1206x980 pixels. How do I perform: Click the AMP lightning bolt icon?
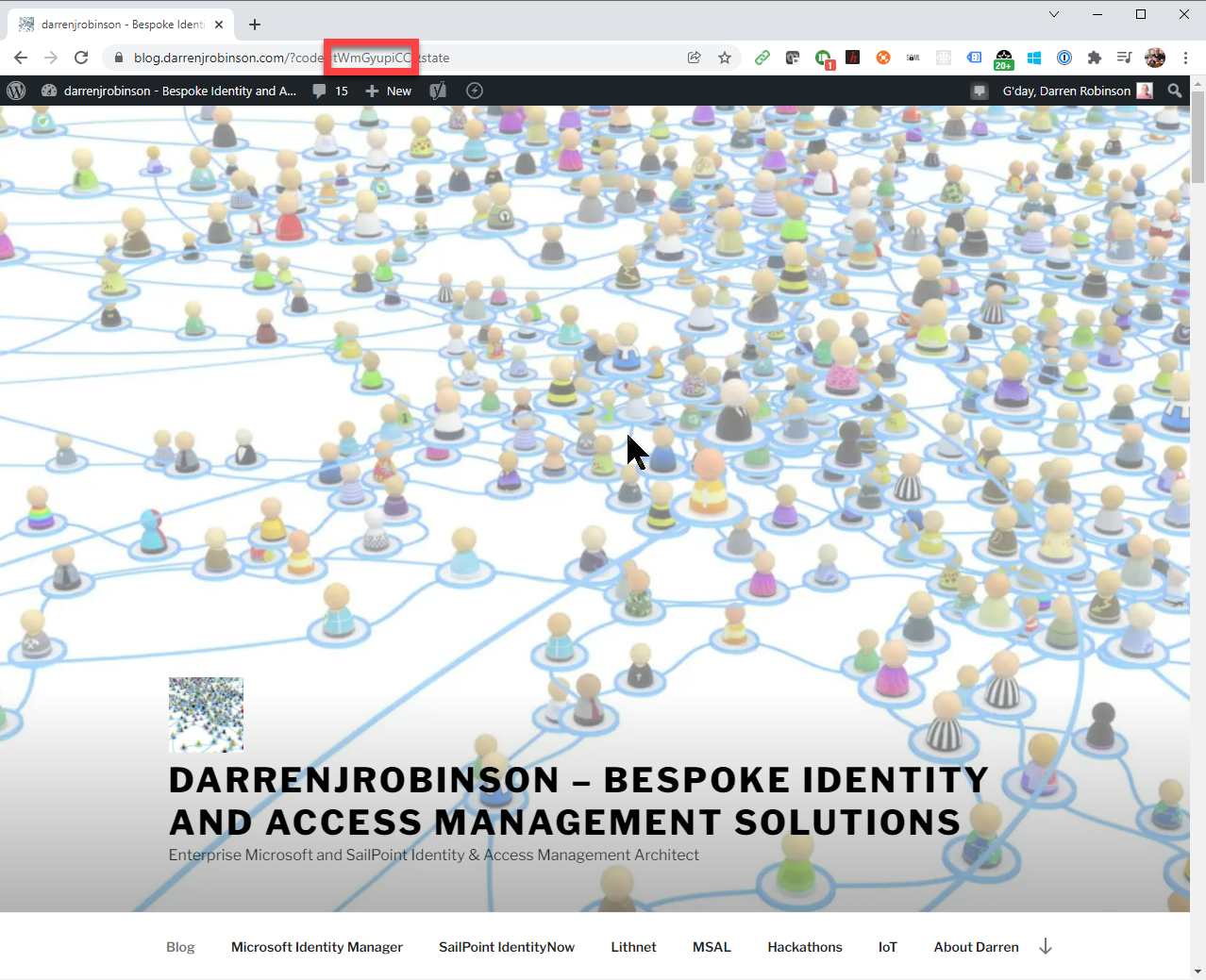[x=475, y=91]
